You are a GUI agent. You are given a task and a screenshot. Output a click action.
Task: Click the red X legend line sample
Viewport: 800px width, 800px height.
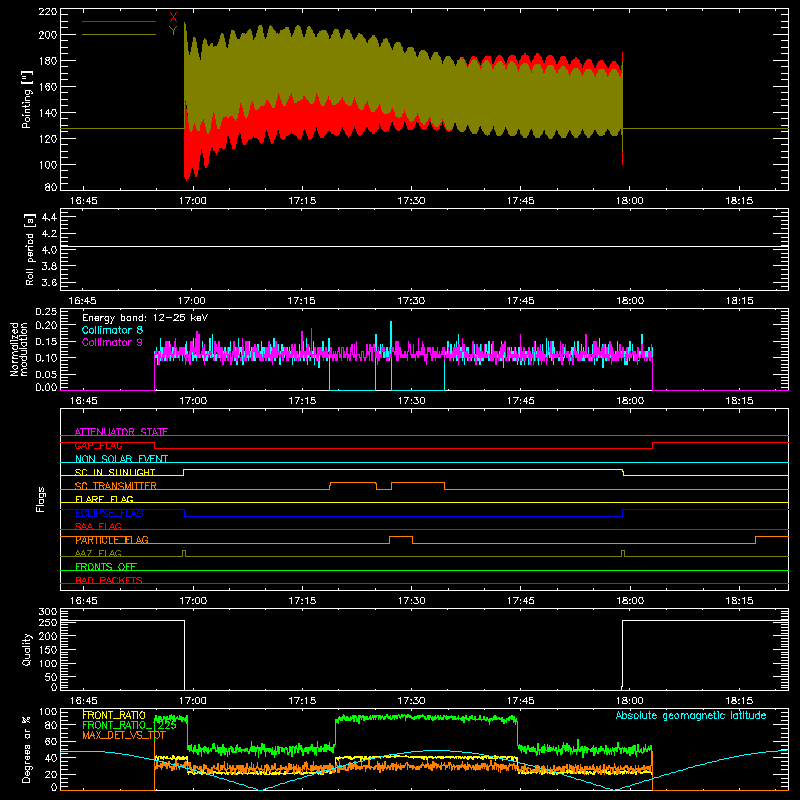pos(119,21)
